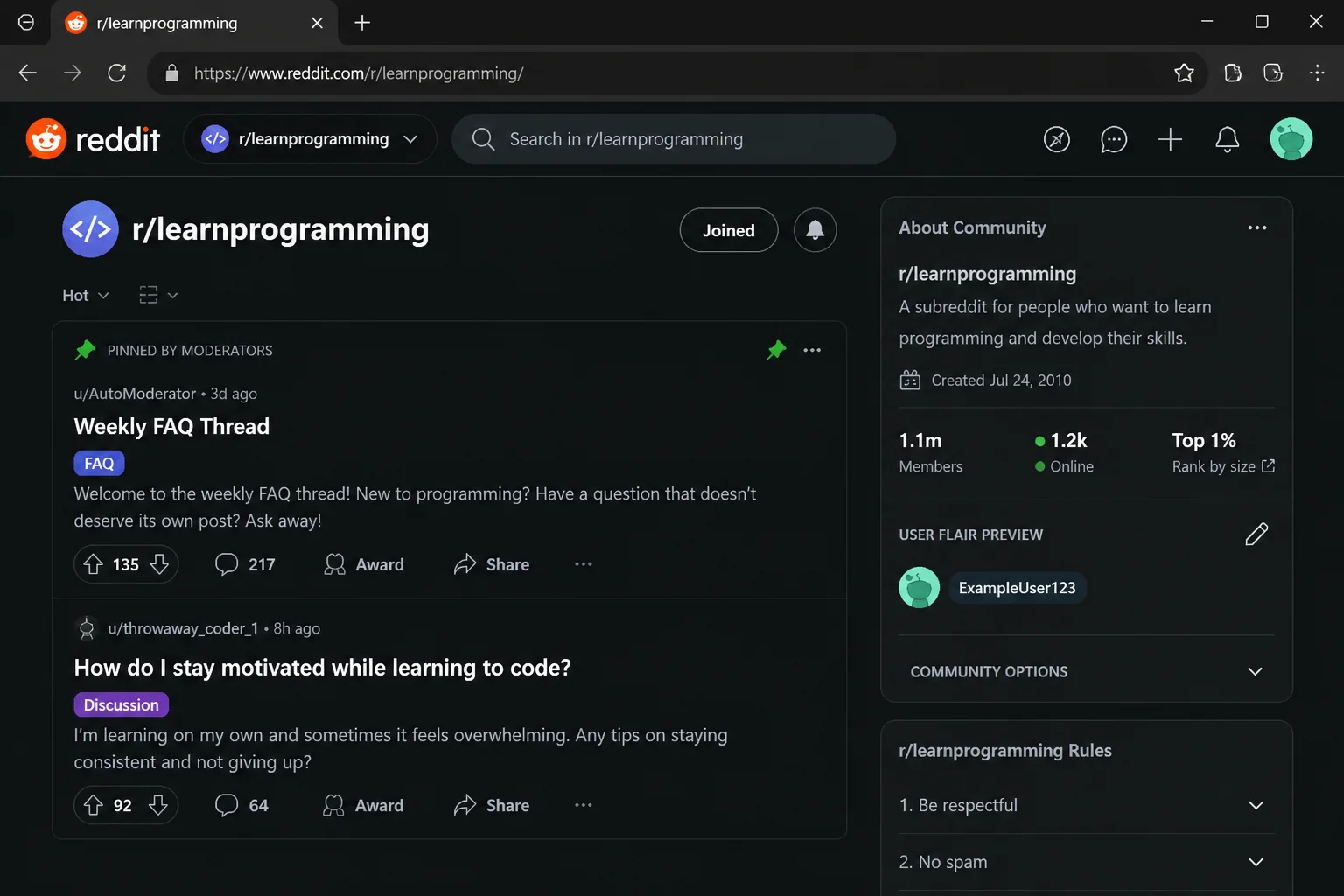Image resolution: width=1344 pixels, height=896 pixels.
Task: Award the Weekly FAQ Thread post
Action: [363, 564]
